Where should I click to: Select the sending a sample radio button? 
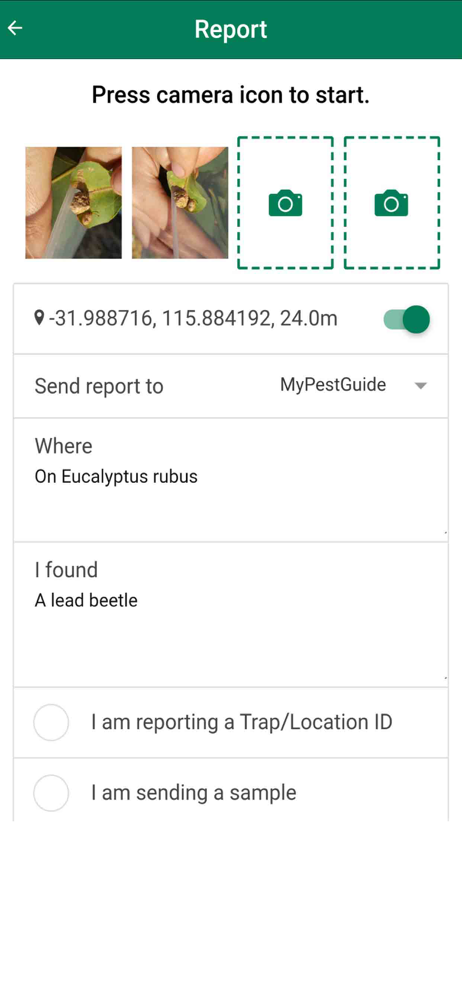click(51, 793)
